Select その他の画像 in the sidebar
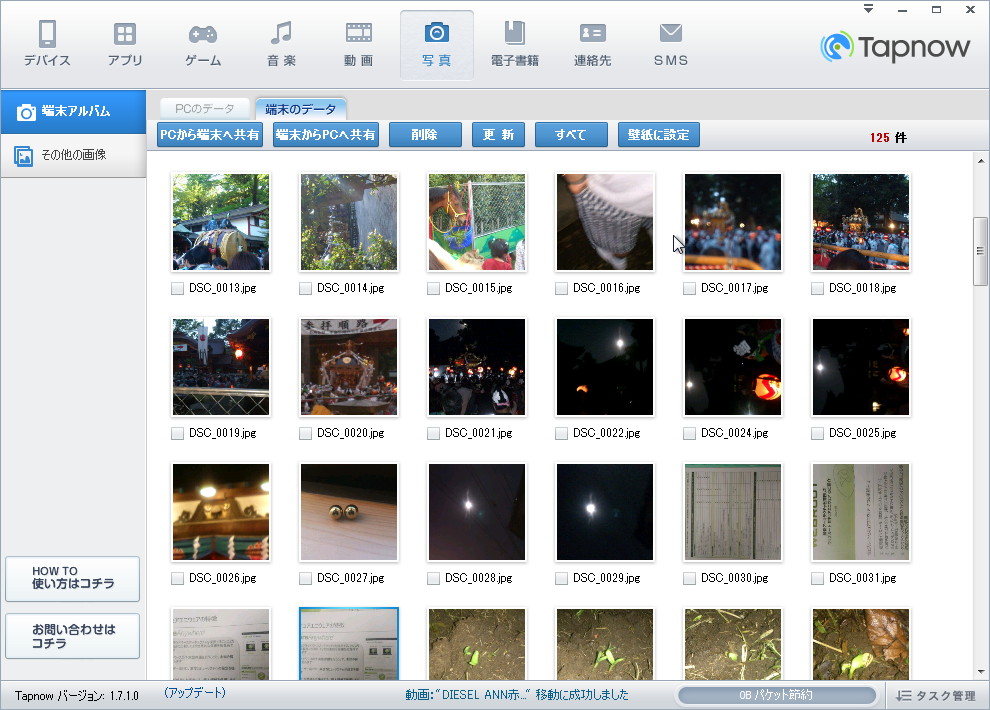This screenshot has height=710, width=990. 73,155
